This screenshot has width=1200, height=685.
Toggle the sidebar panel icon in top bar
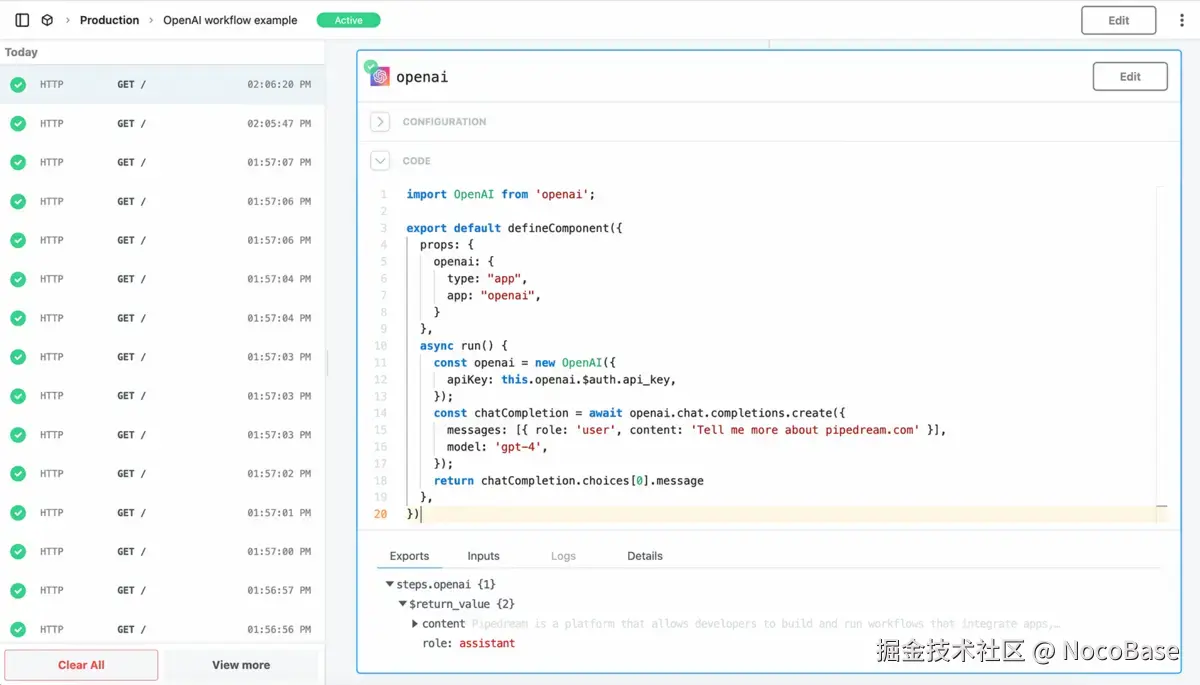tap(22, 20)
